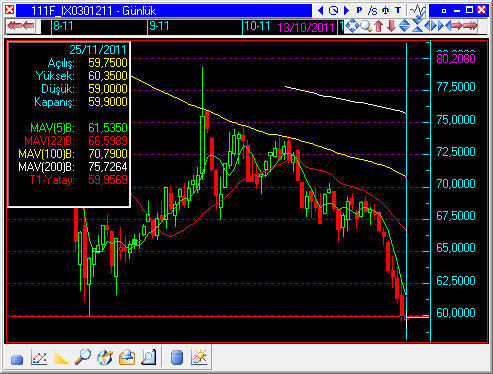Viewport: 493px width, 374px height.
Task: Click the clock period icon in title bar
Action: click(x=333, y=11)
